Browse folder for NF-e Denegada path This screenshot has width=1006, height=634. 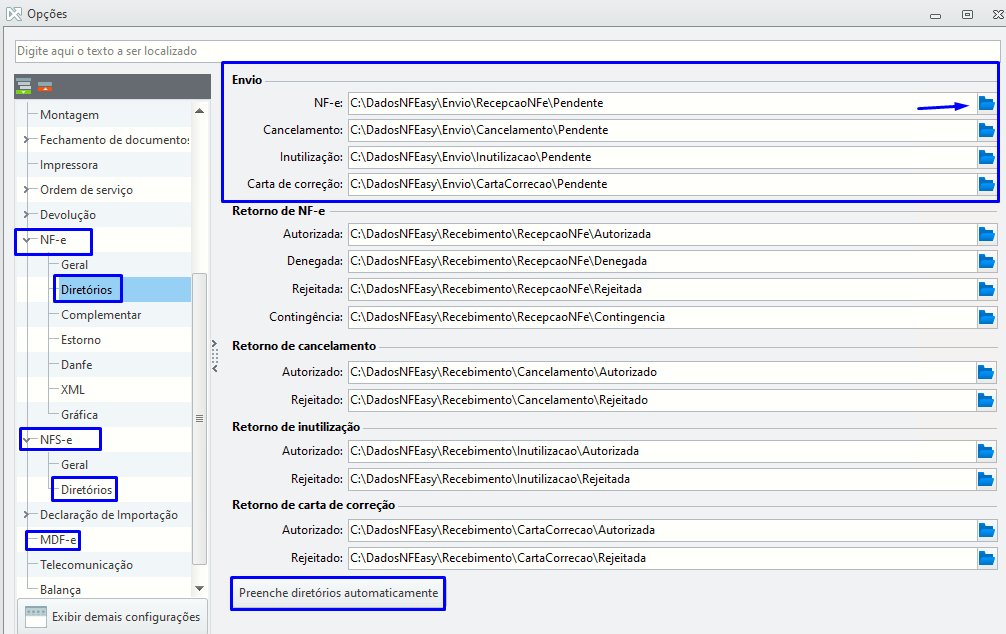(x=986, y=261)
